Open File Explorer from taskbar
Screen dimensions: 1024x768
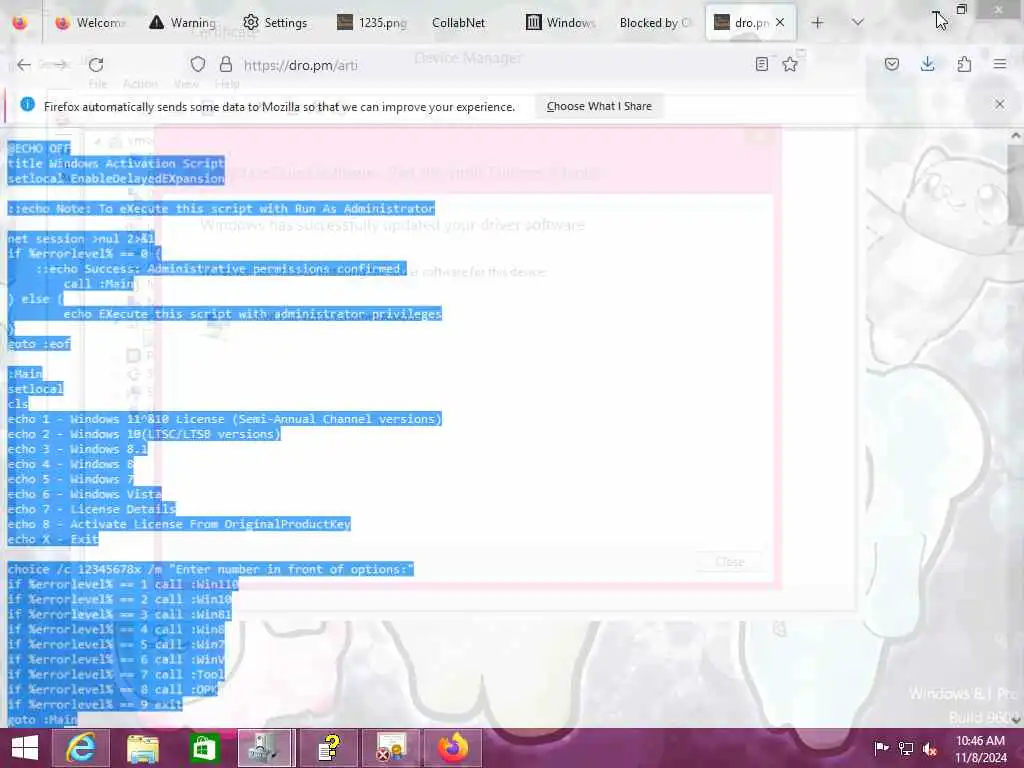142,748
